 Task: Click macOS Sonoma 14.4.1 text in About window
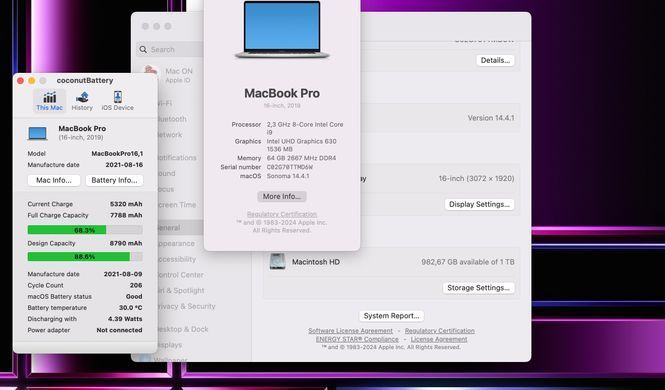(288, 176)
